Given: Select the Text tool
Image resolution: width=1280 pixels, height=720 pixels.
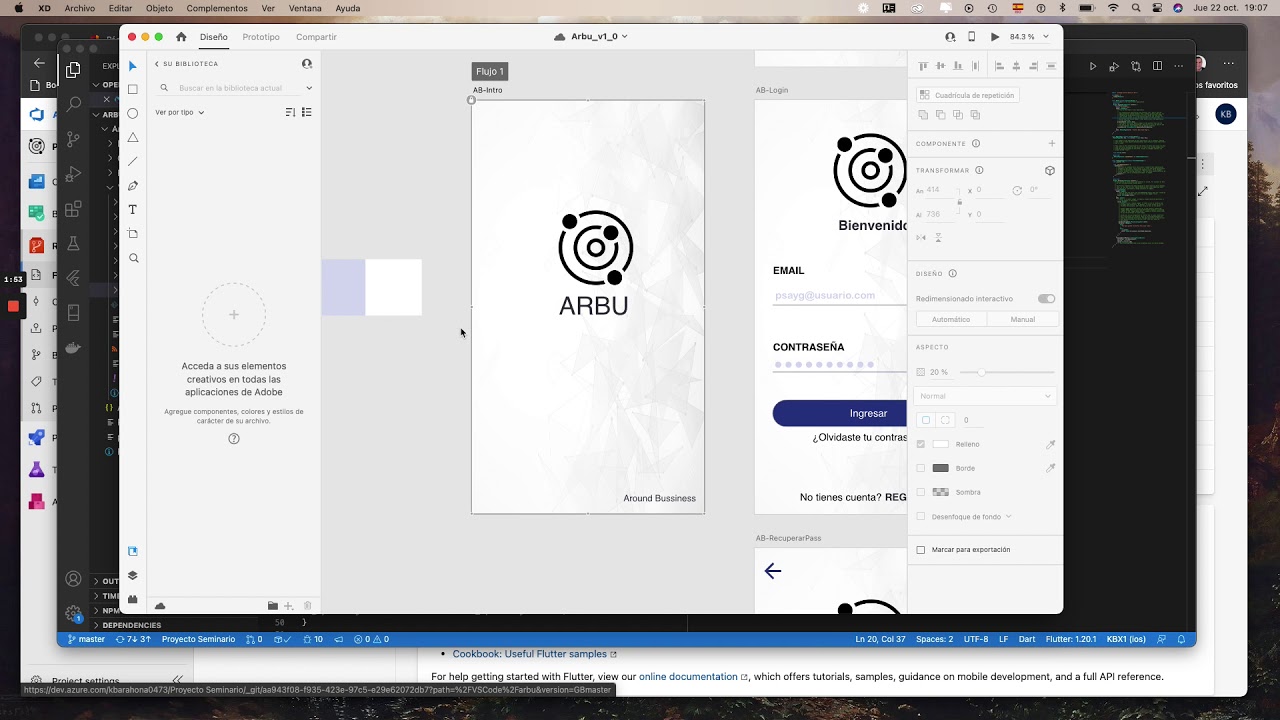Looking at the screenshot, I should (x=133, y=210).
